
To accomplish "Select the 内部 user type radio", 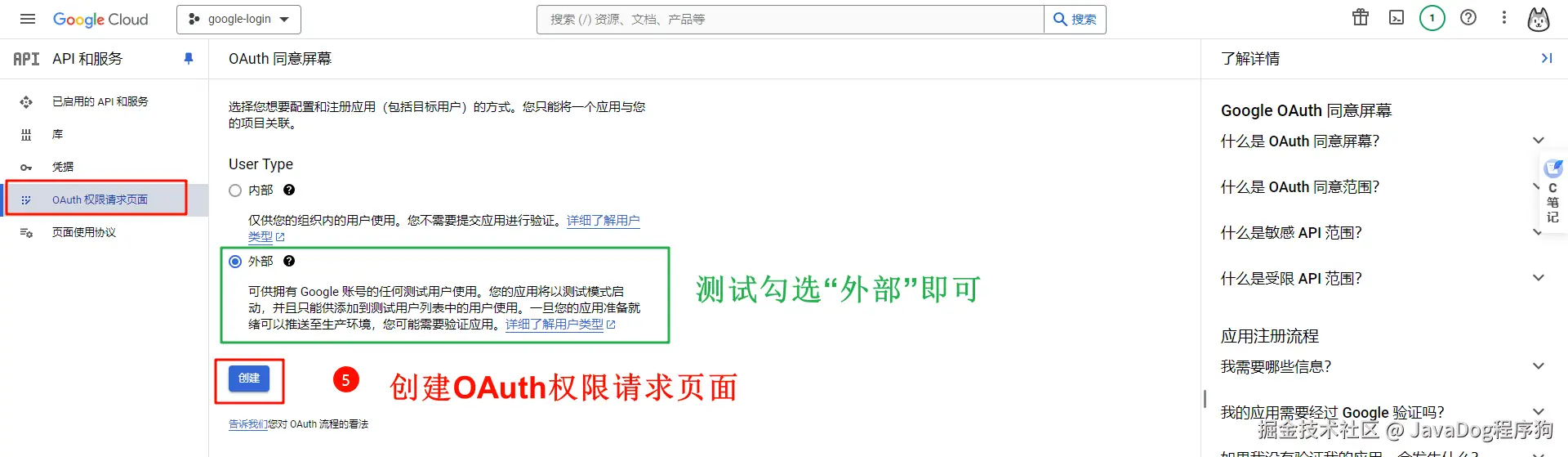I will [235, 190].
